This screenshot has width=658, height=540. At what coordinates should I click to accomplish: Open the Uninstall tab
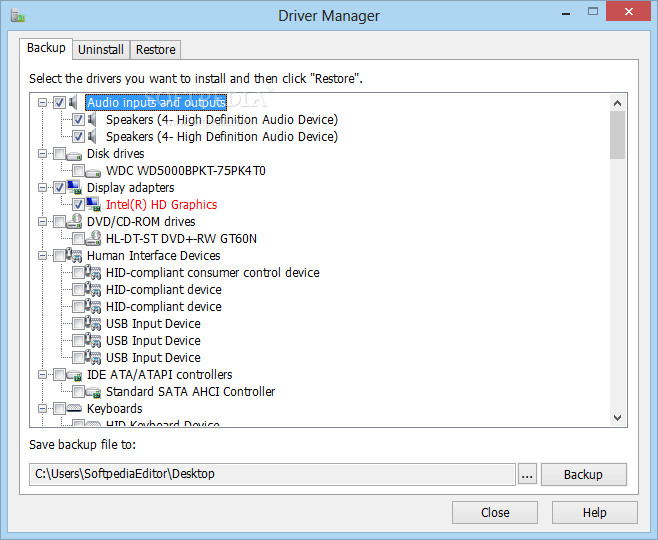(101, 50)
